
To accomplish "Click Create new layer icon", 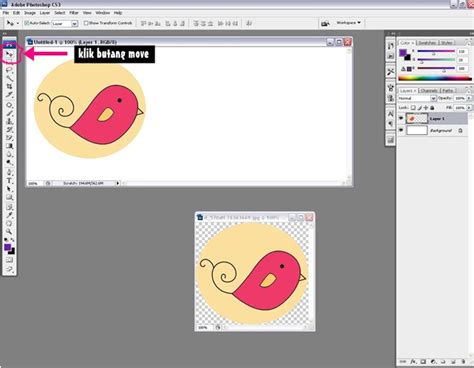I will pos(453,361).
